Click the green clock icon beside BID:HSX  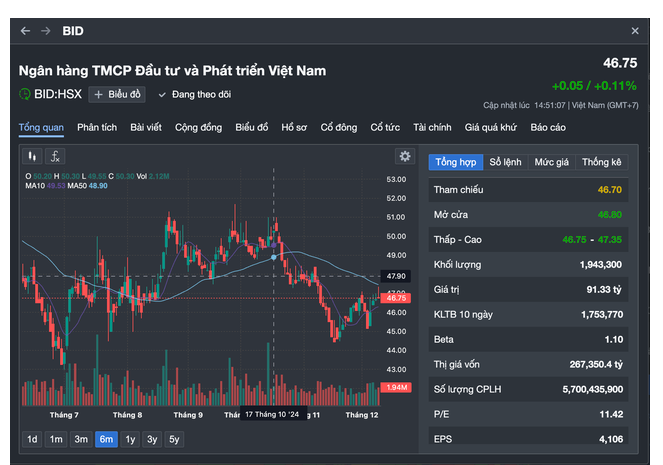25,94
